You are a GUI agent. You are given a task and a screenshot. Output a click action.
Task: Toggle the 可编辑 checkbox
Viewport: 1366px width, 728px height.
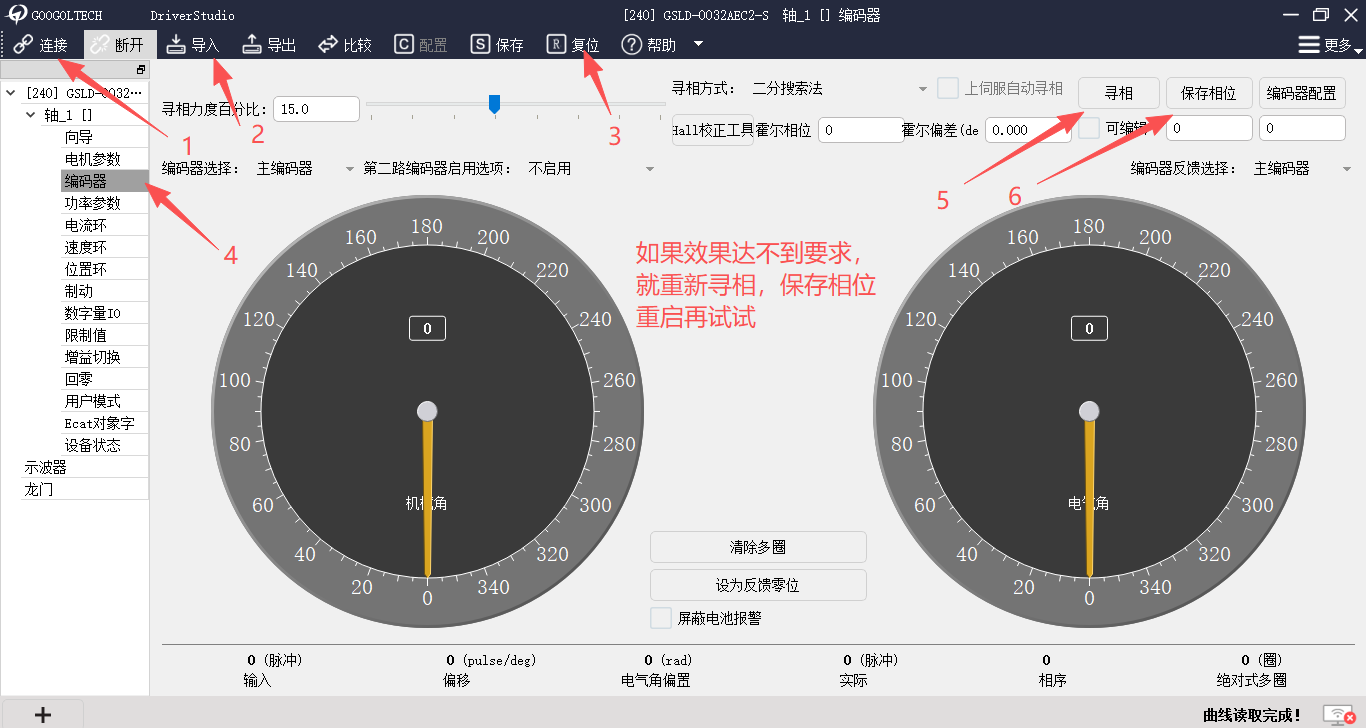pyautogui.click(x=1089, y=128)
